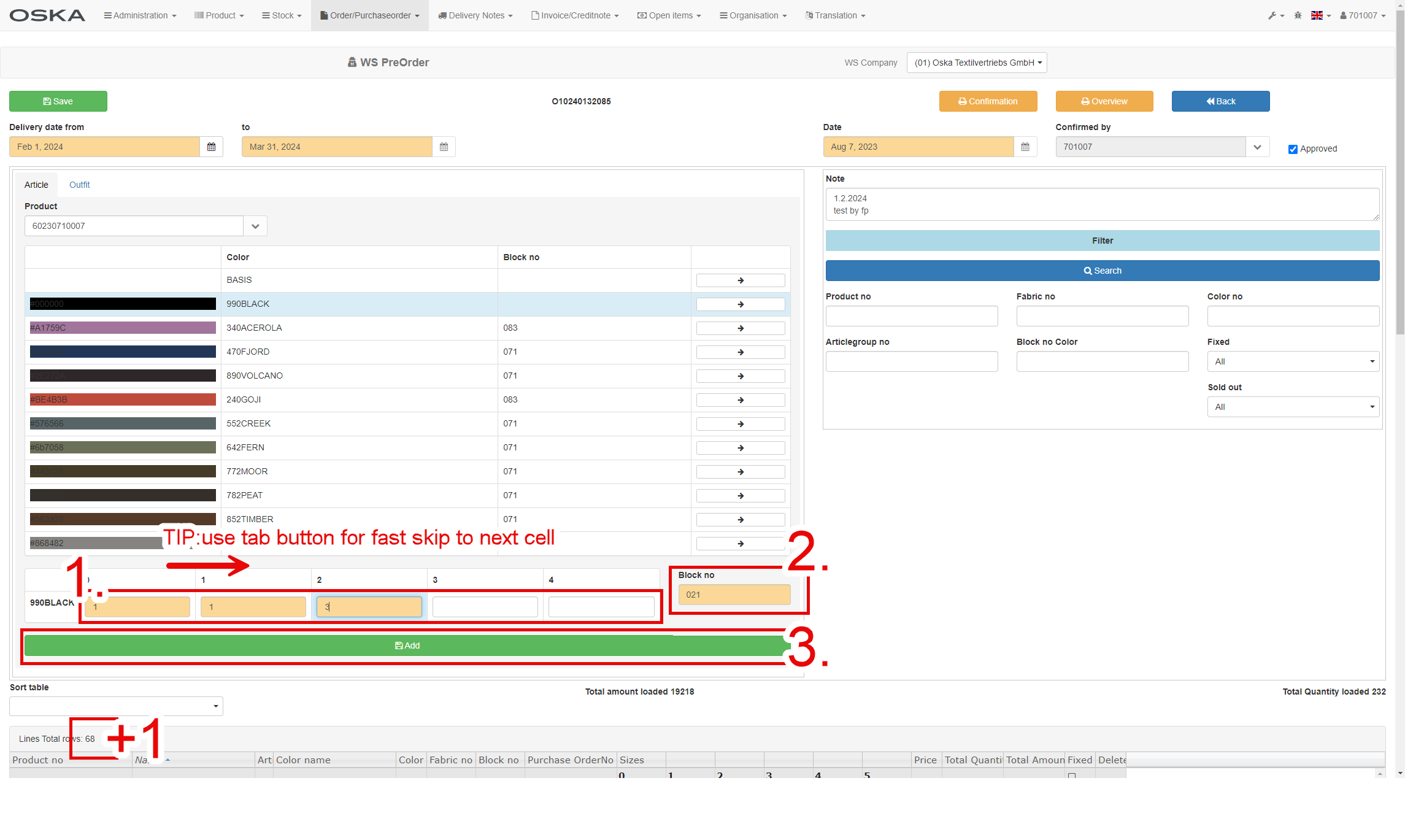This screenshot has width=1405, height=840.
Task: Expand the Confirmed by dropdown arrow
Action: click(x=1257, y=147)
